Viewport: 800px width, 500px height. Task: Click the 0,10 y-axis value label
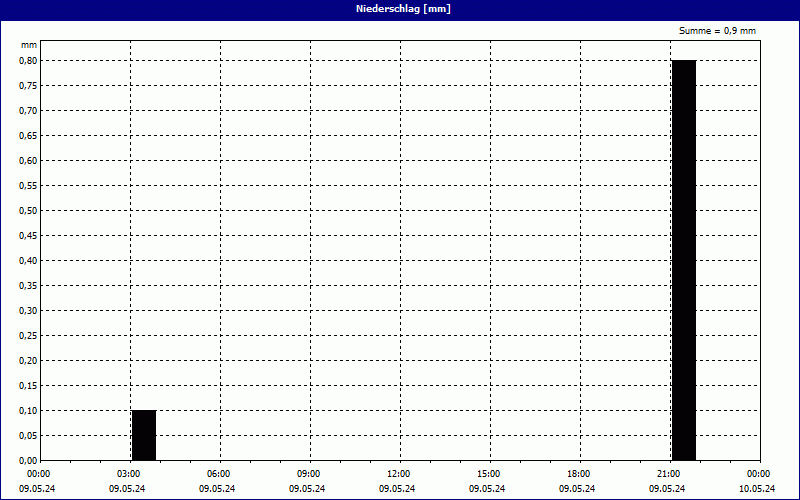(27, 410)
